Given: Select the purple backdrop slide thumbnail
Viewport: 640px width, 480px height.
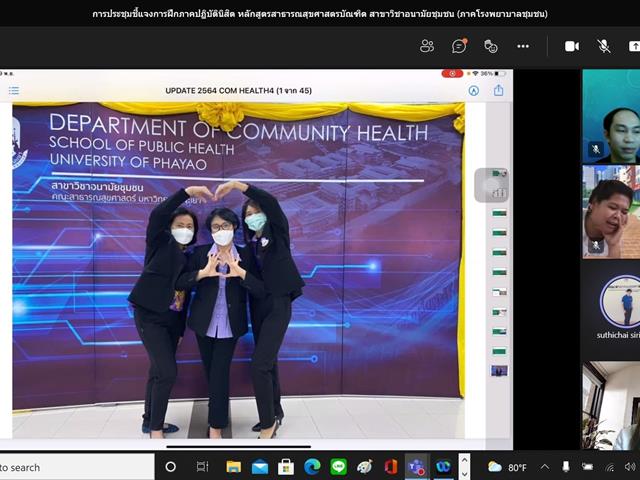Looking at the screenshot, I should coord(499,371).
